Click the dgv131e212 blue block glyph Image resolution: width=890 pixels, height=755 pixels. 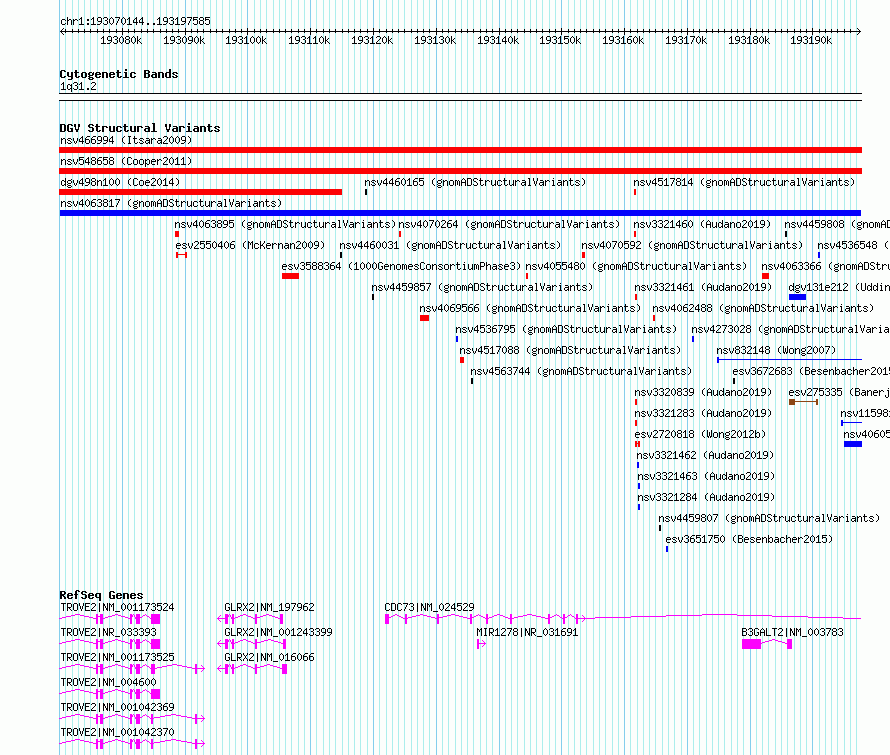tap(797, 297)
